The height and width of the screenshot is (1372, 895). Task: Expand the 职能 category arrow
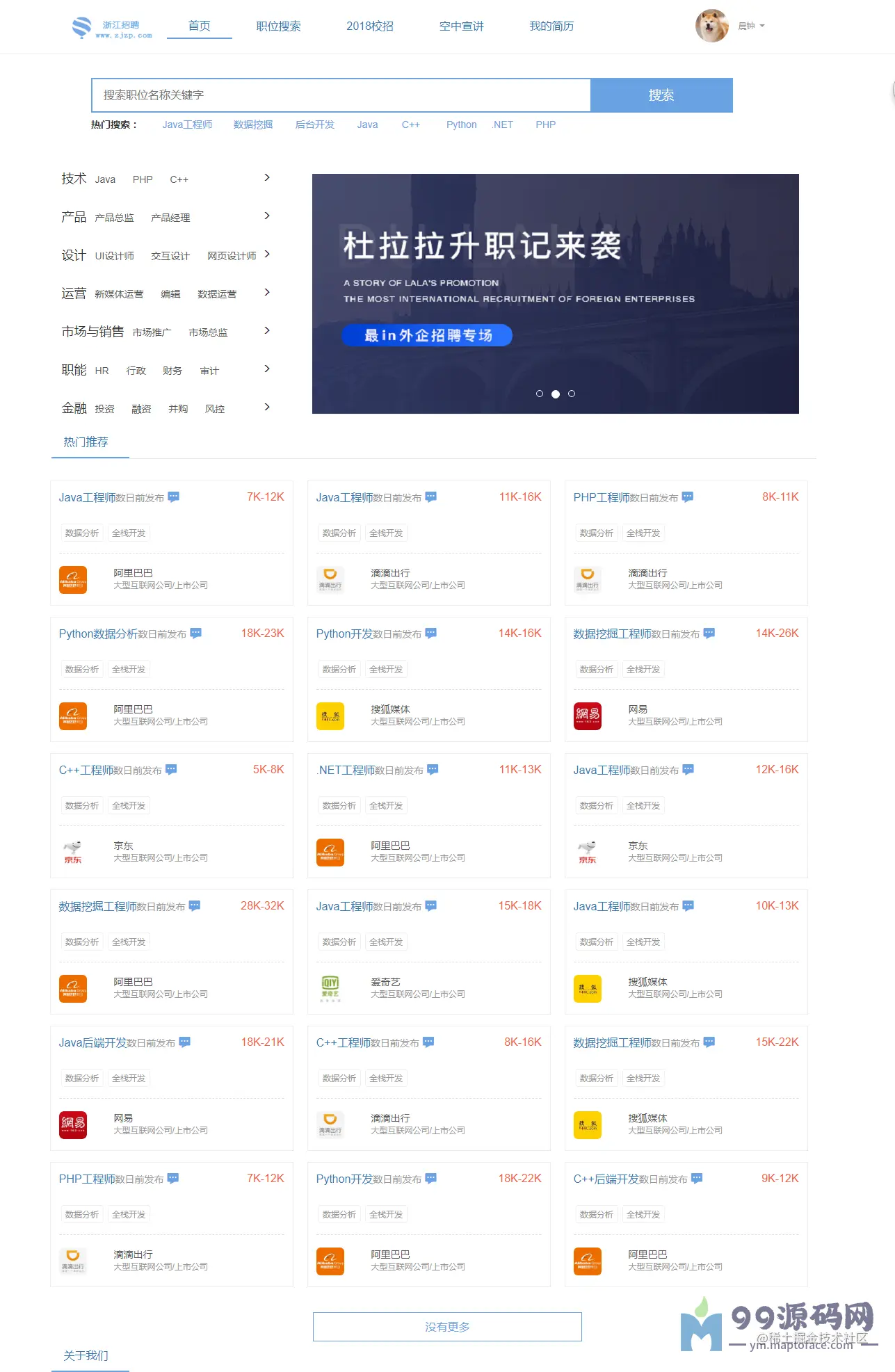pyautogui.click(x=267, y=369)
